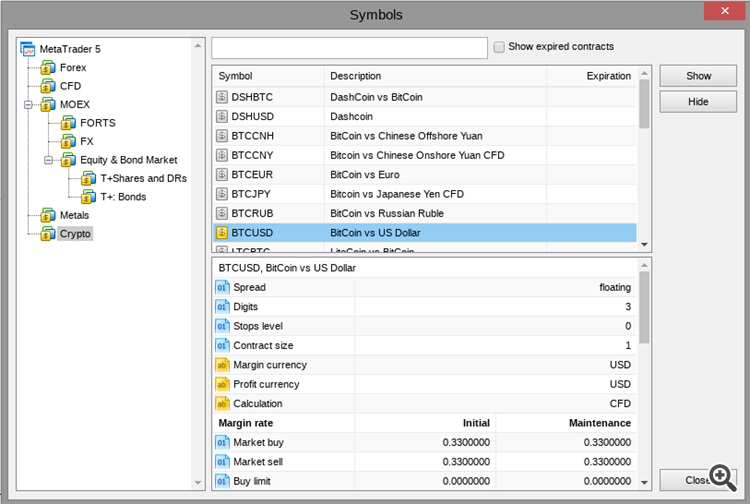Click the properties panel scrollbar thumb
Screen dimensions: 750x504
point(644,307)
